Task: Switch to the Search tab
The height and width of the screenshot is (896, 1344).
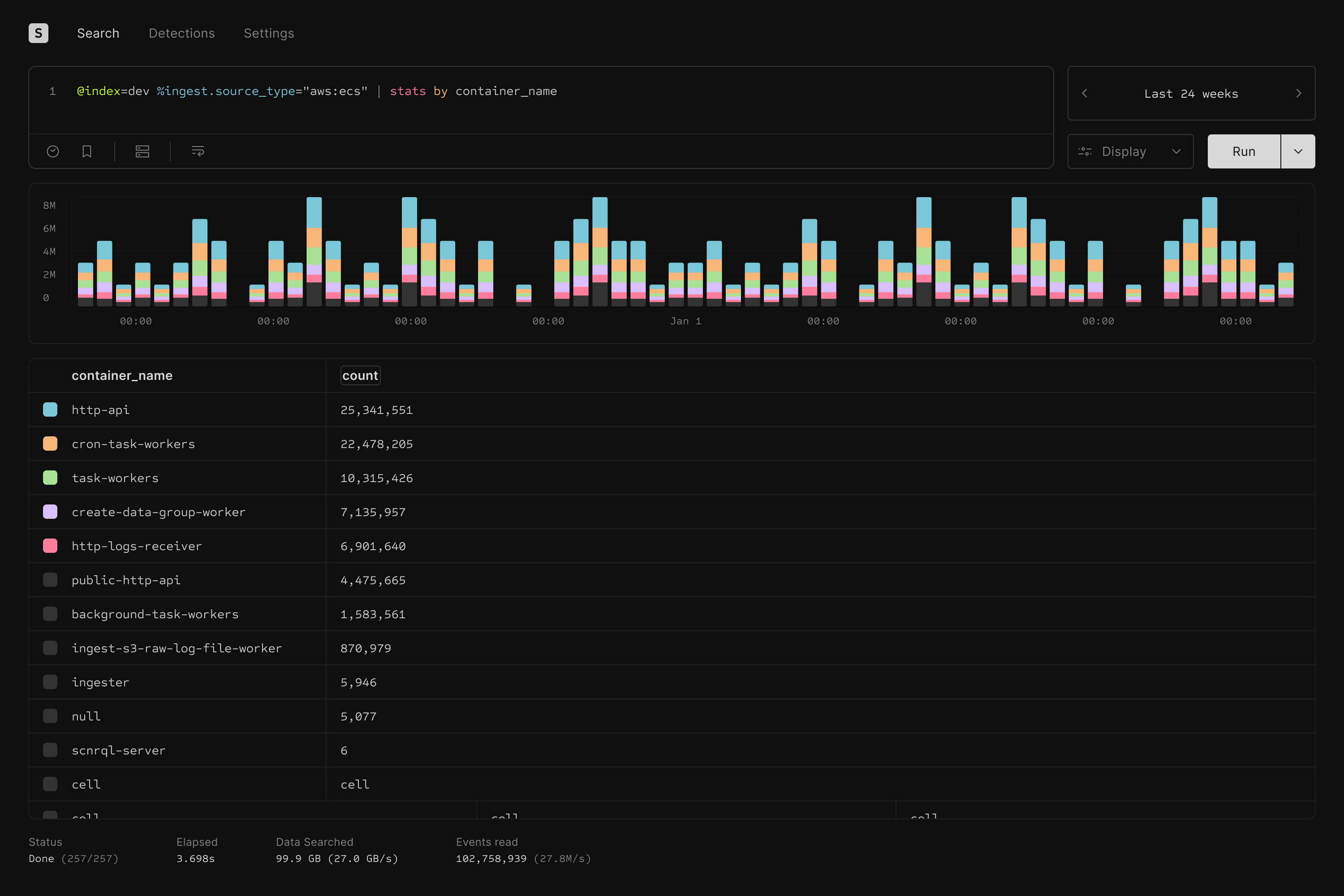Action: pos(98,33)
